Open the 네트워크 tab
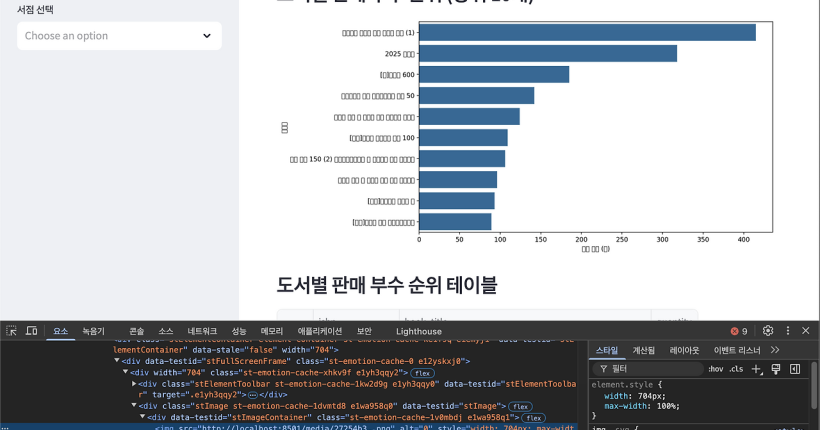 [x=202, y=331]
